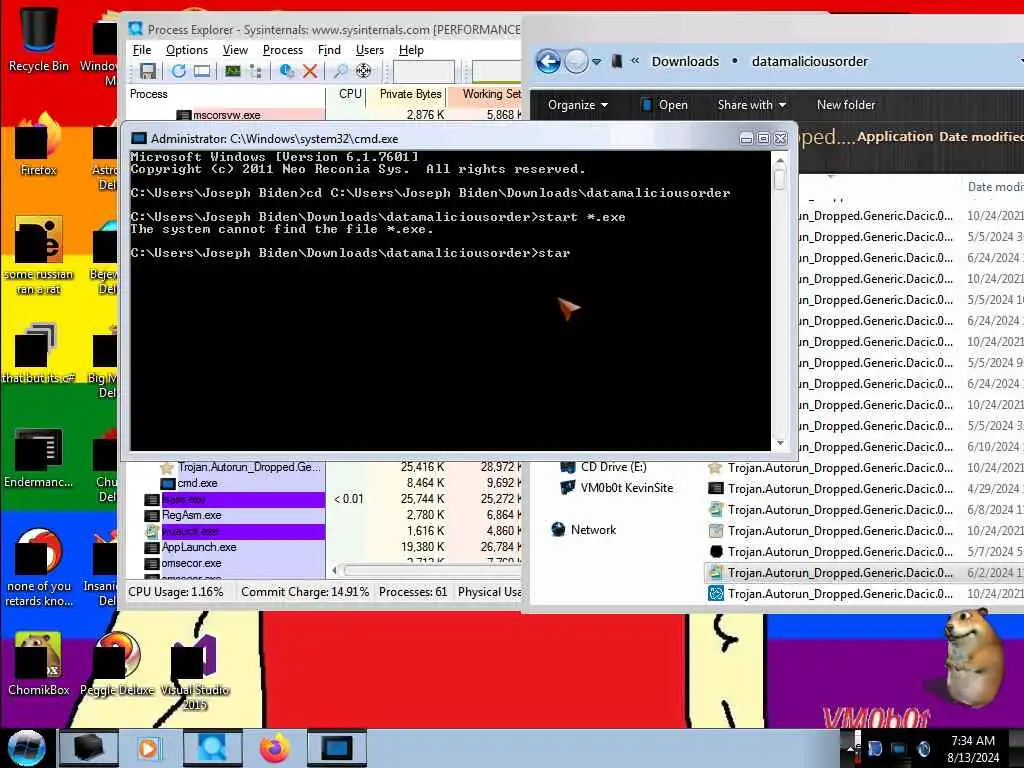This screenshot has height=768, width=1024.
Task: Click Kill Process red X icon
Action: tap(310, 71)
